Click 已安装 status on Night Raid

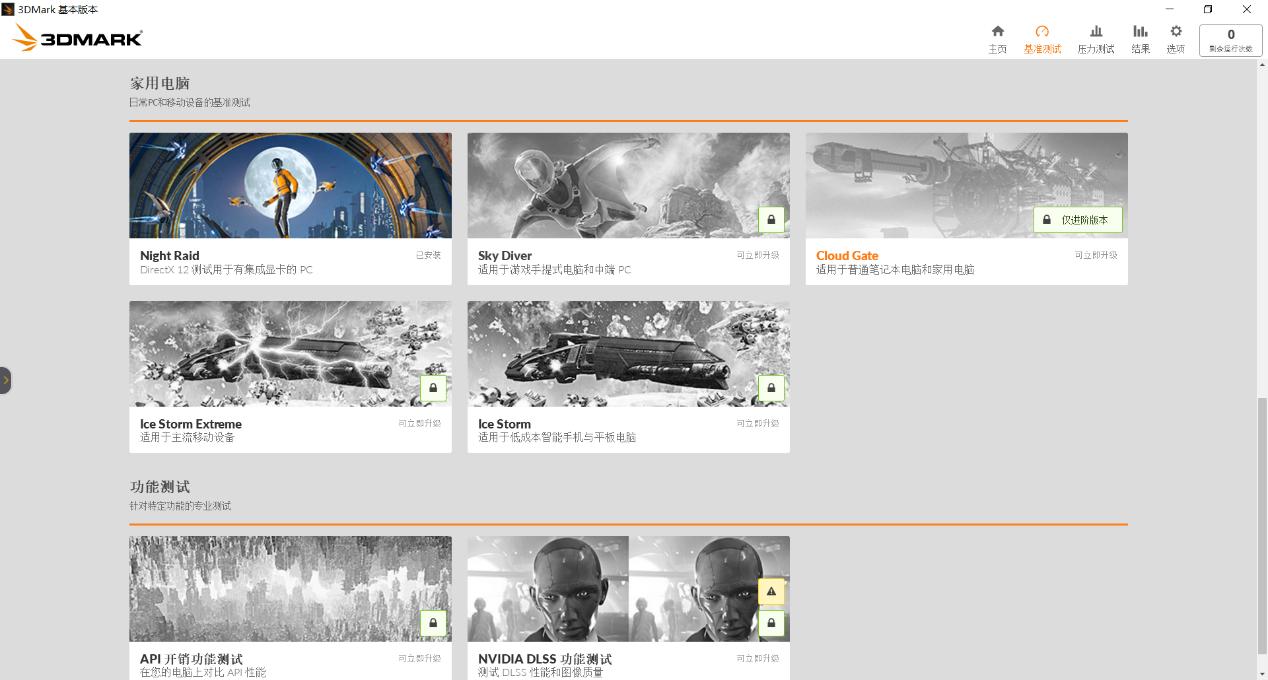(x=429, y=255)
